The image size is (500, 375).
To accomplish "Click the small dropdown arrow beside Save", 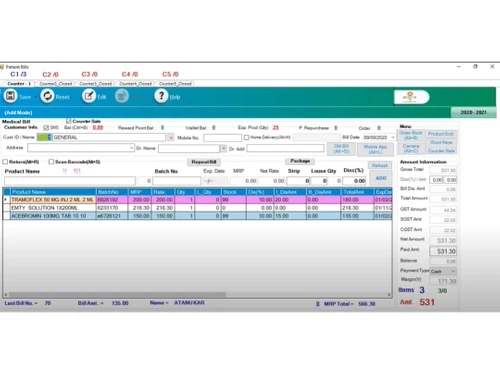I will (36, 97).
